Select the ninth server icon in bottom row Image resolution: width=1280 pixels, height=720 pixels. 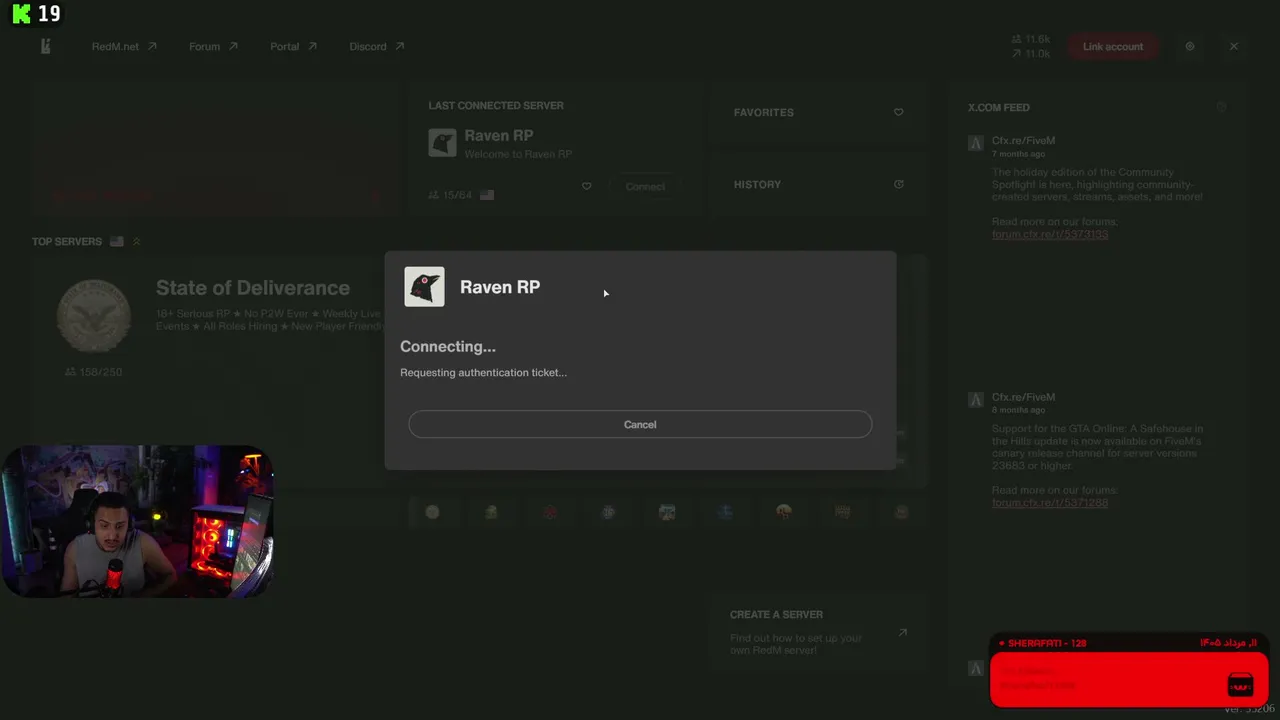(901, 512)
